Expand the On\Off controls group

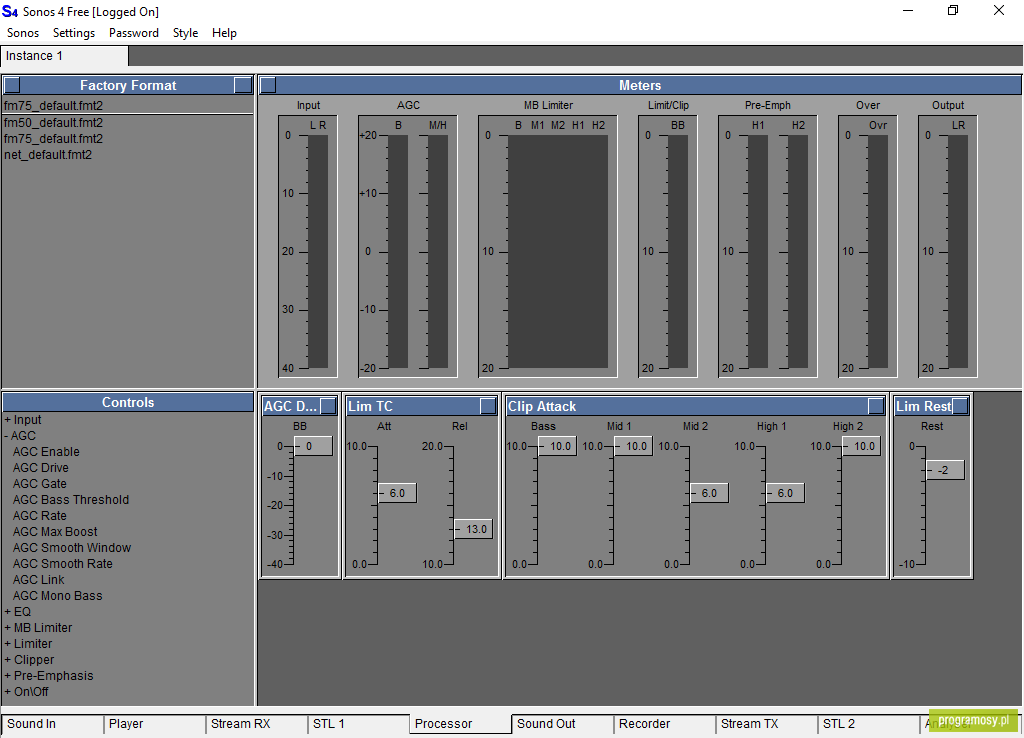pos(8,692)
